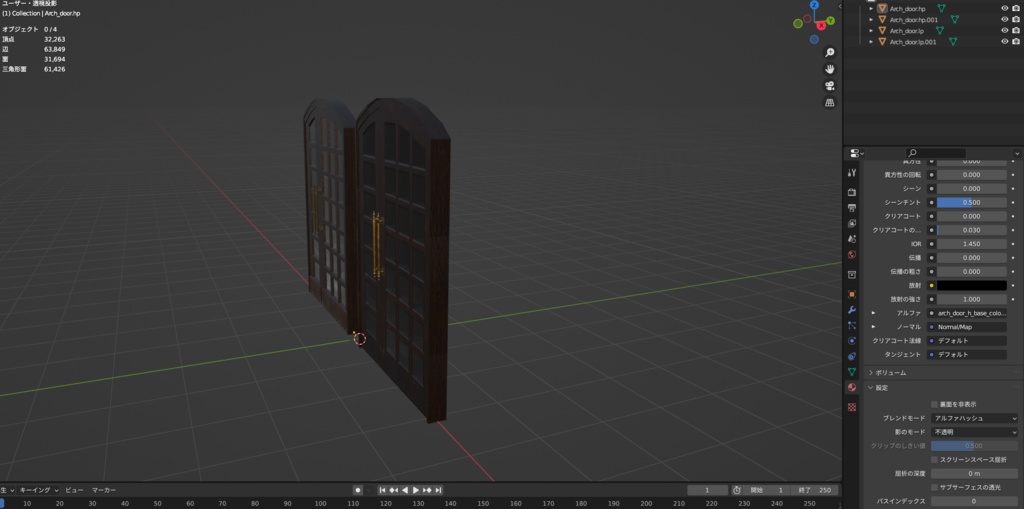
Task: Hide Arch_door.hp.001 with its eye icon
Action: tap(1004, 20)
